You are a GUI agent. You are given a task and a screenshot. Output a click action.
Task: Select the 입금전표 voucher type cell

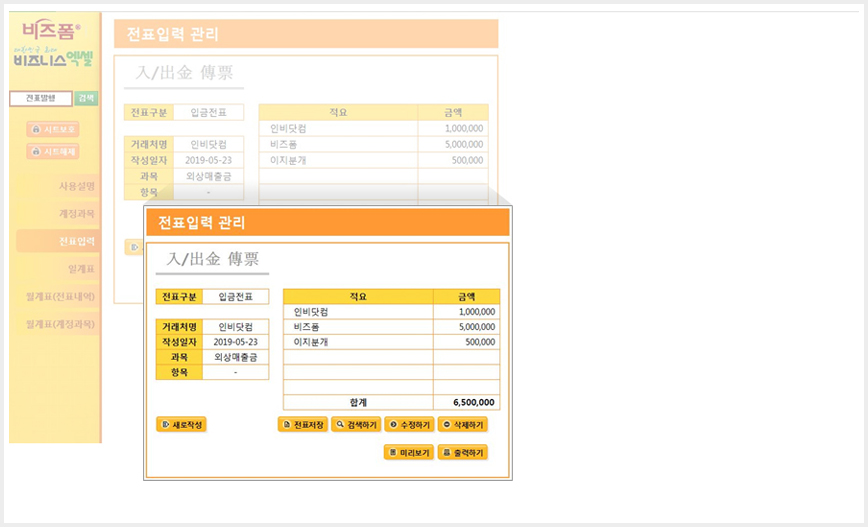click(x=236, y=297)
